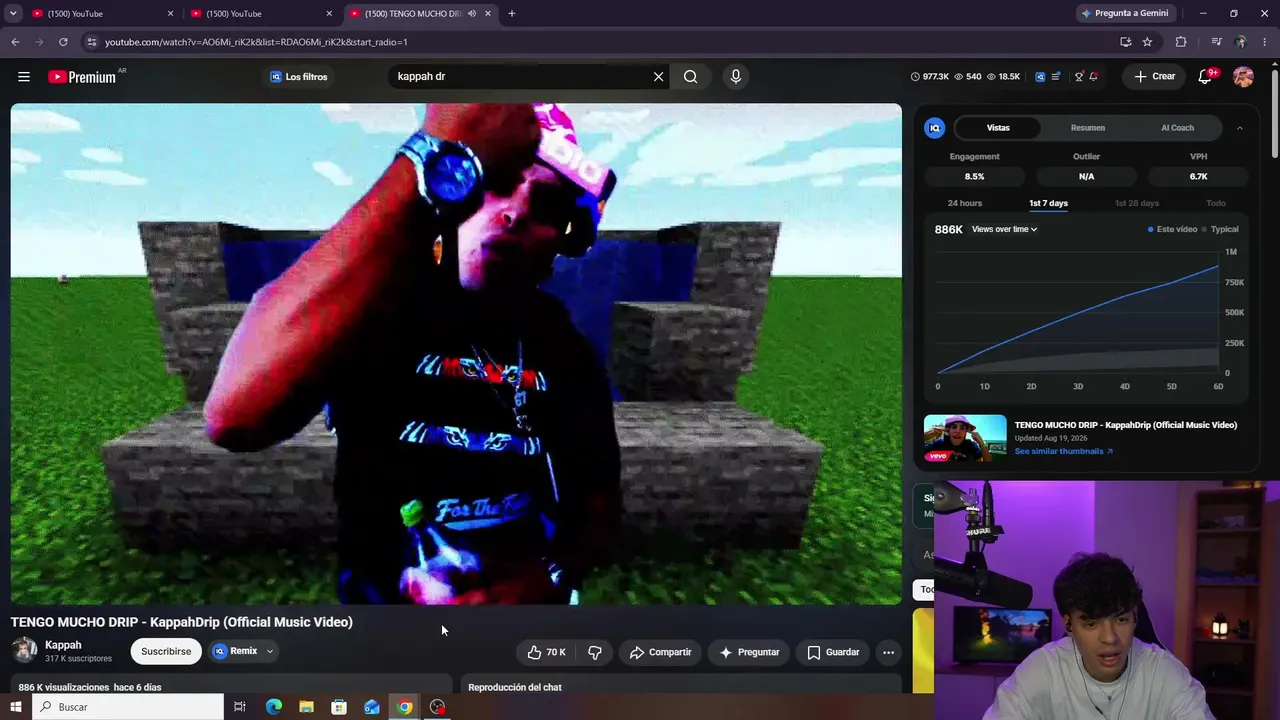Open the blue IQ icon in the header
This screenshot has height=720, width=1280.
[1040, 77]
